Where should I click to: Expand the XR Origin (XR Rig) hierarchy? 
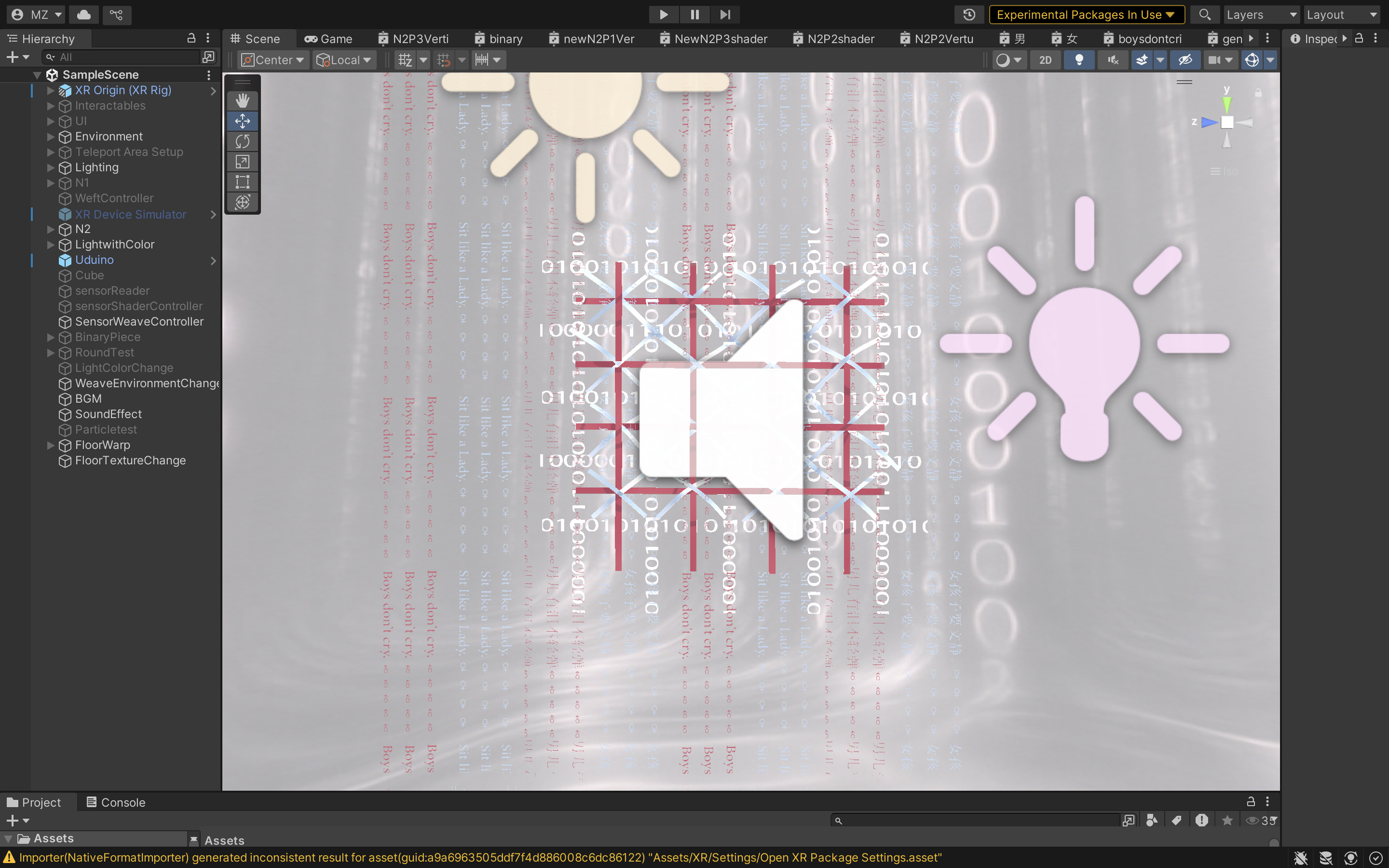51,90
